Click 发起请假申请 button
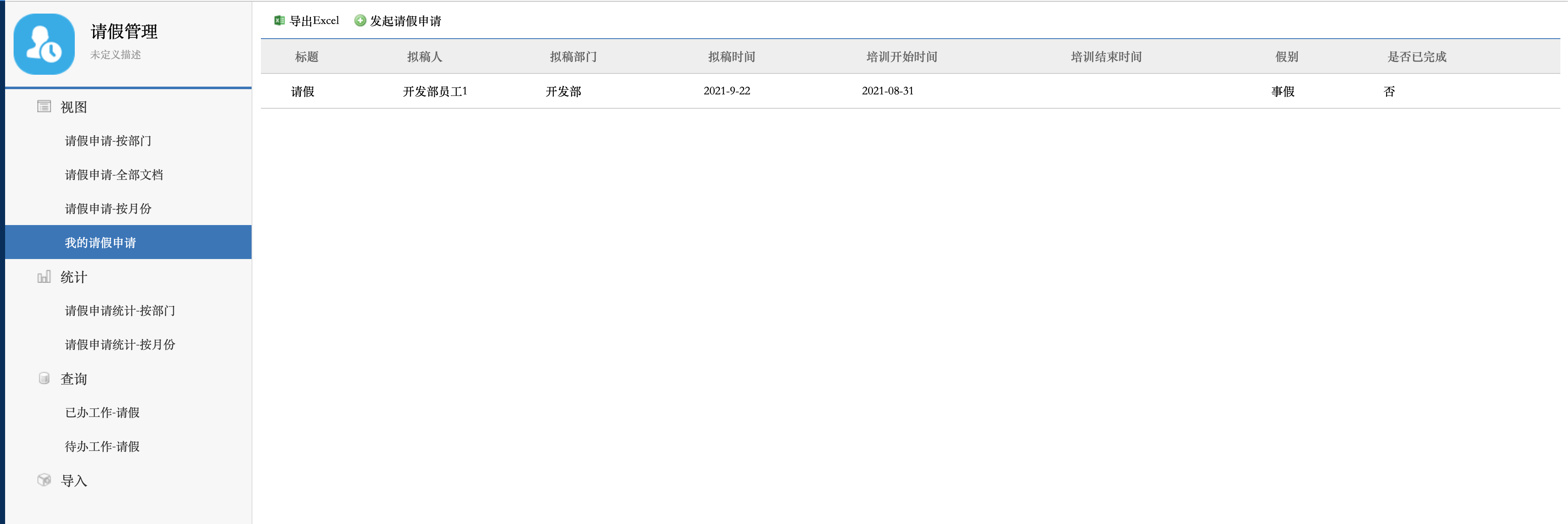This screenshot has width=1568, height=524. coord(398,21)
